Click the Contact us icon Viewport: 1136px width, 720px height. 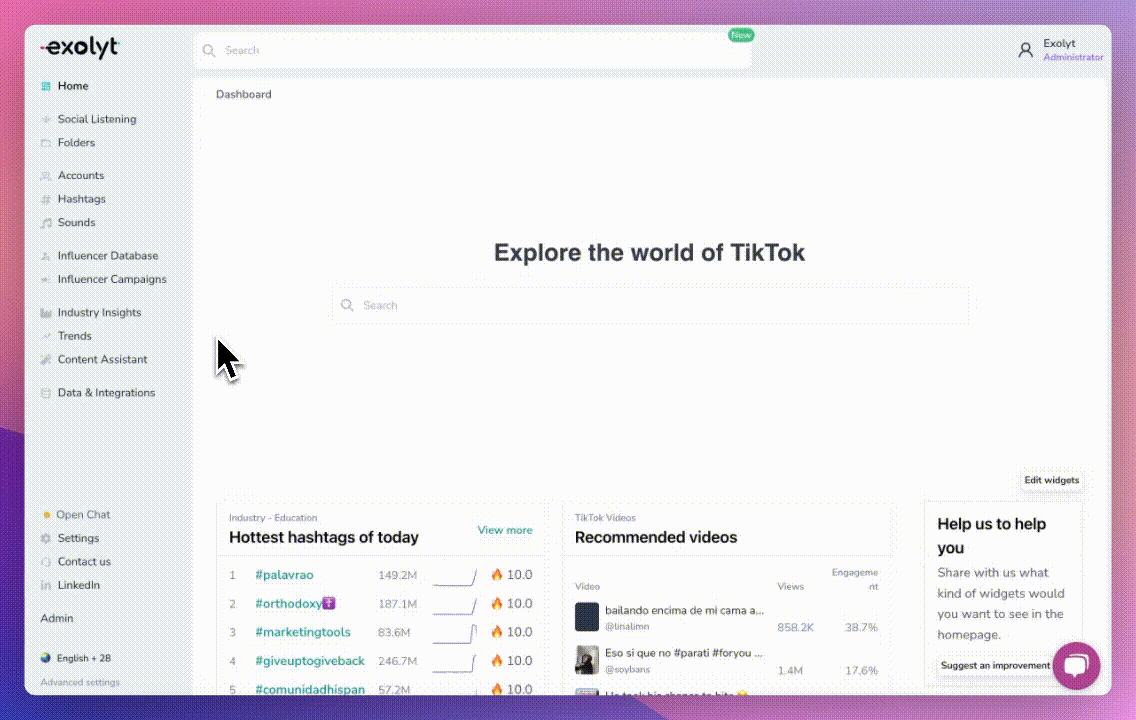pos(46,561)
